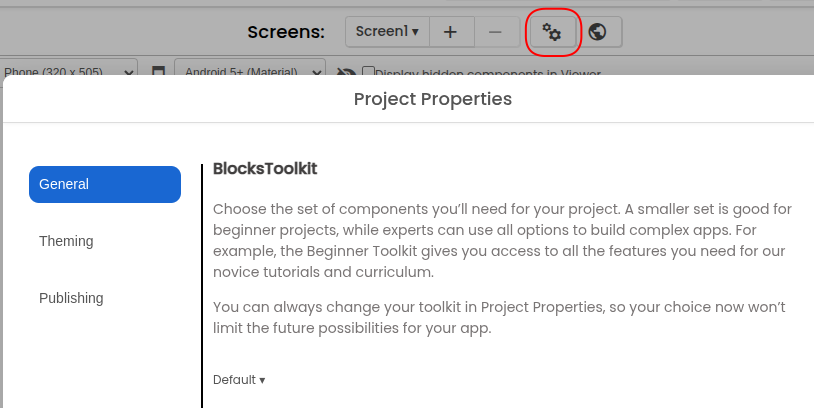Click the globe language icon
Viewport: 814px width, 408px height.
[x=598, y=32]
